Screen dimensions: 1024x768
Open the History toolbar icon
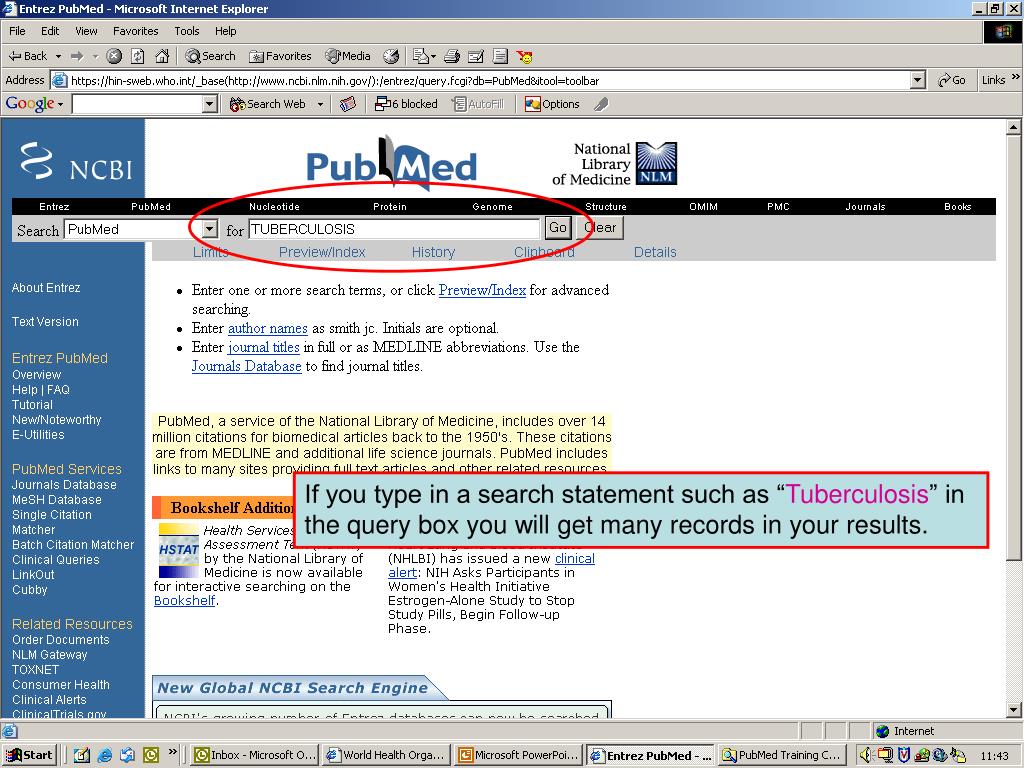coord(391,56)
